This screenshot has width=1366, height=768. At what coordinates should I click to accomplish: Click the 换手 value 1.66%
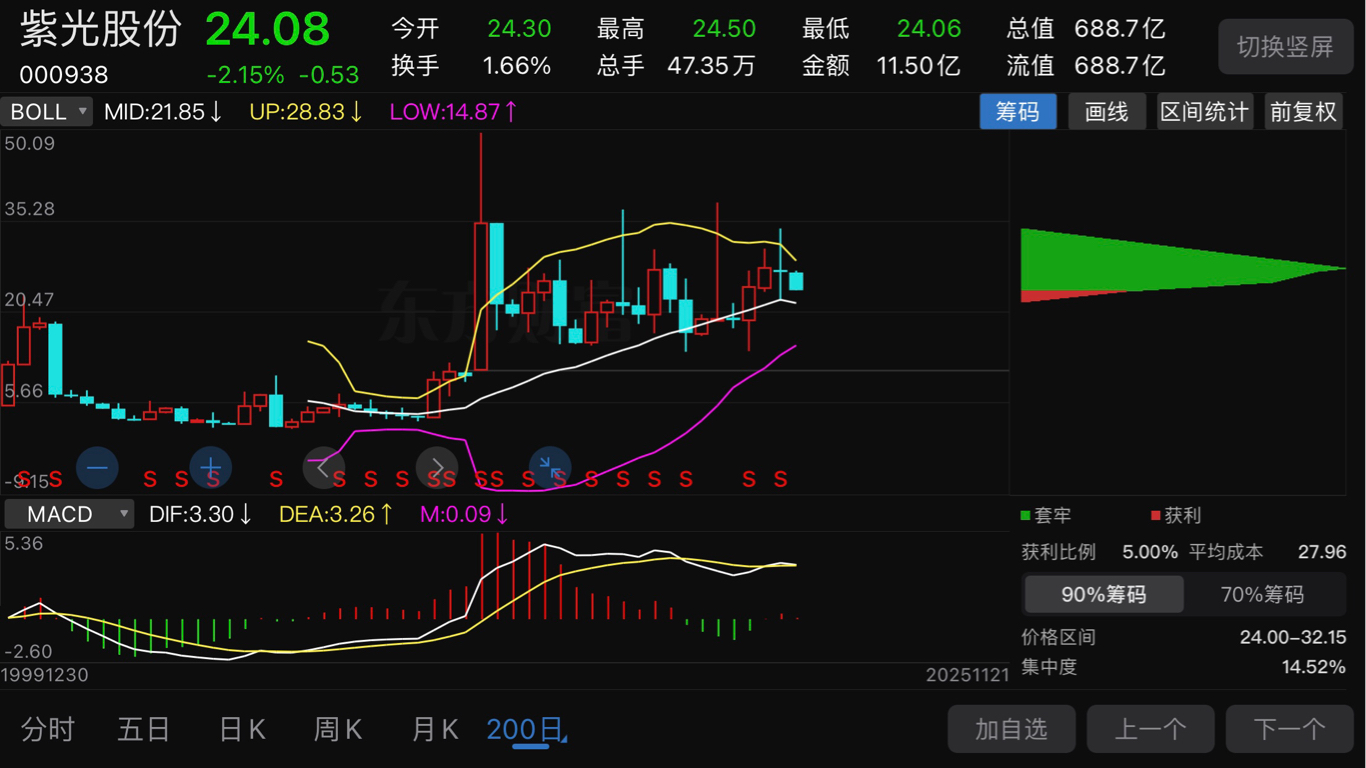tap(517, 67)
